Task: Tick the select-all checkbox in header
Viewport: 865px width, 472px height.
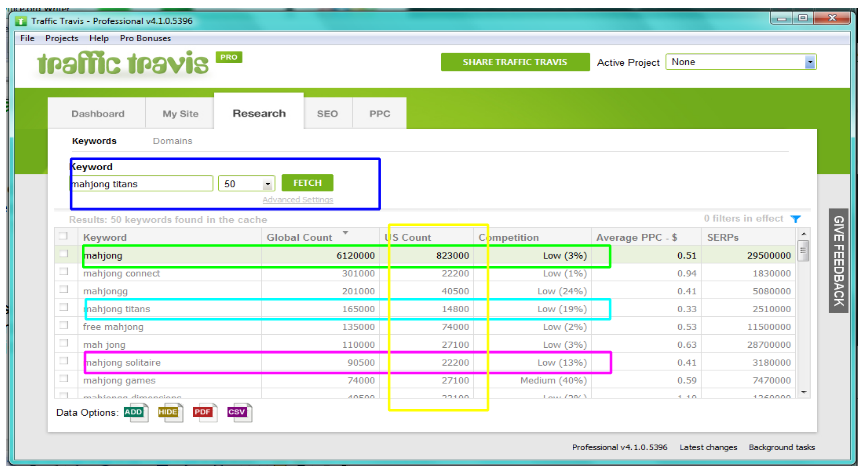Action: tap(63, 237)
